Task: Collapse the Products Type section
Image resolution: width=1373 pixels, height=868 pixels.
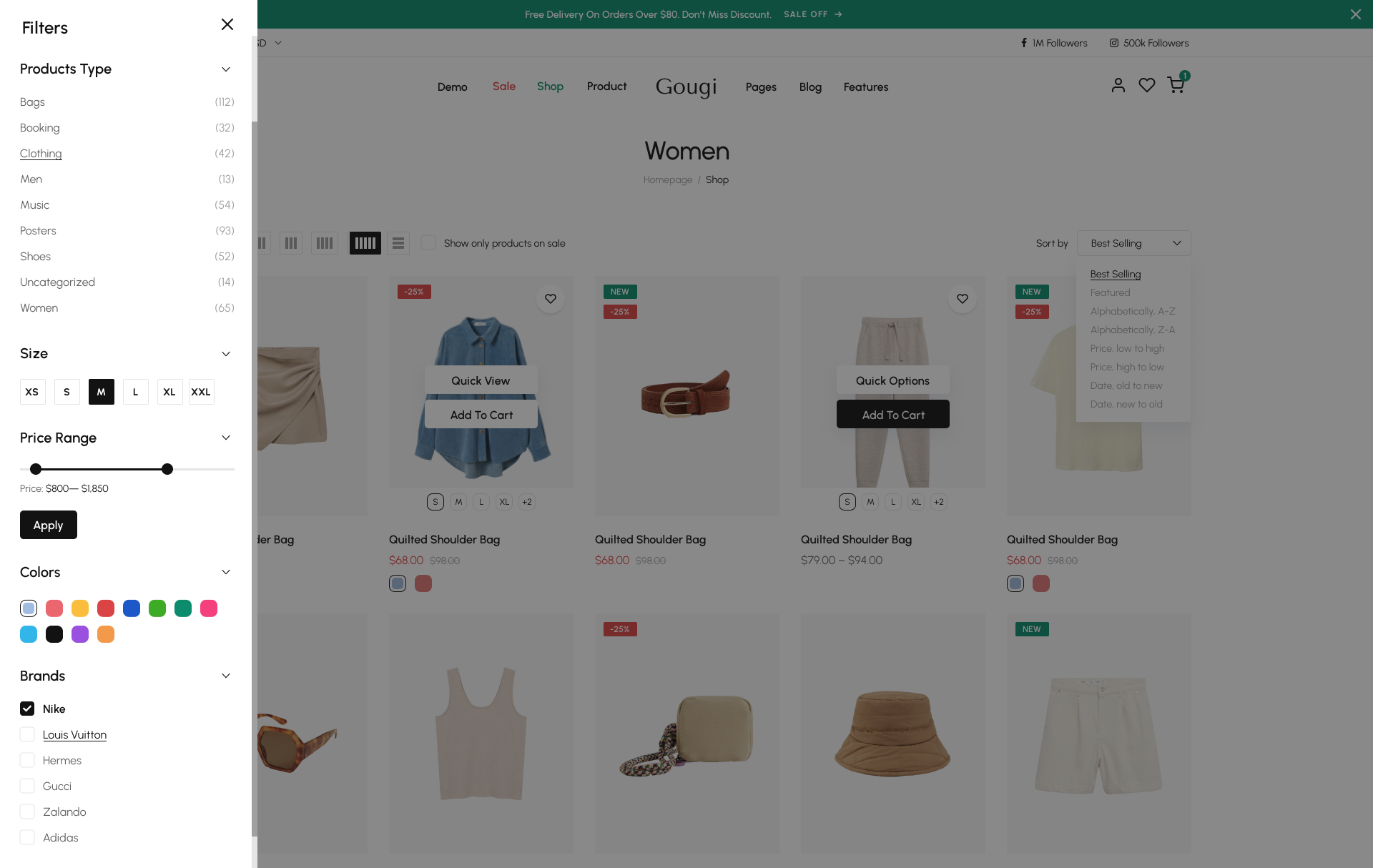Action: pyautogui.click(x=226, y=69)
